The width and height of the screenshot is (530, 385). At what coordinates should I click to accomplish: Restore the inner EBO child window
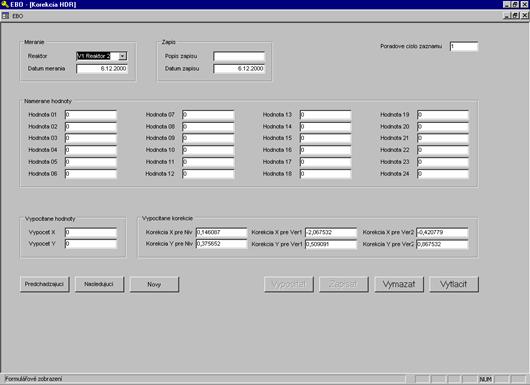[x=515, y=16]
